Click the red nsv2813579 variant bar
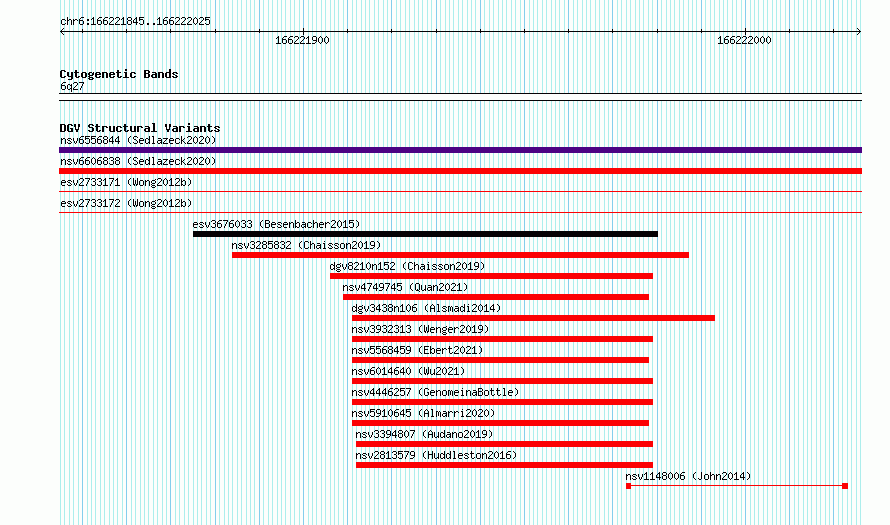890x525 pixels. point(505,465)
